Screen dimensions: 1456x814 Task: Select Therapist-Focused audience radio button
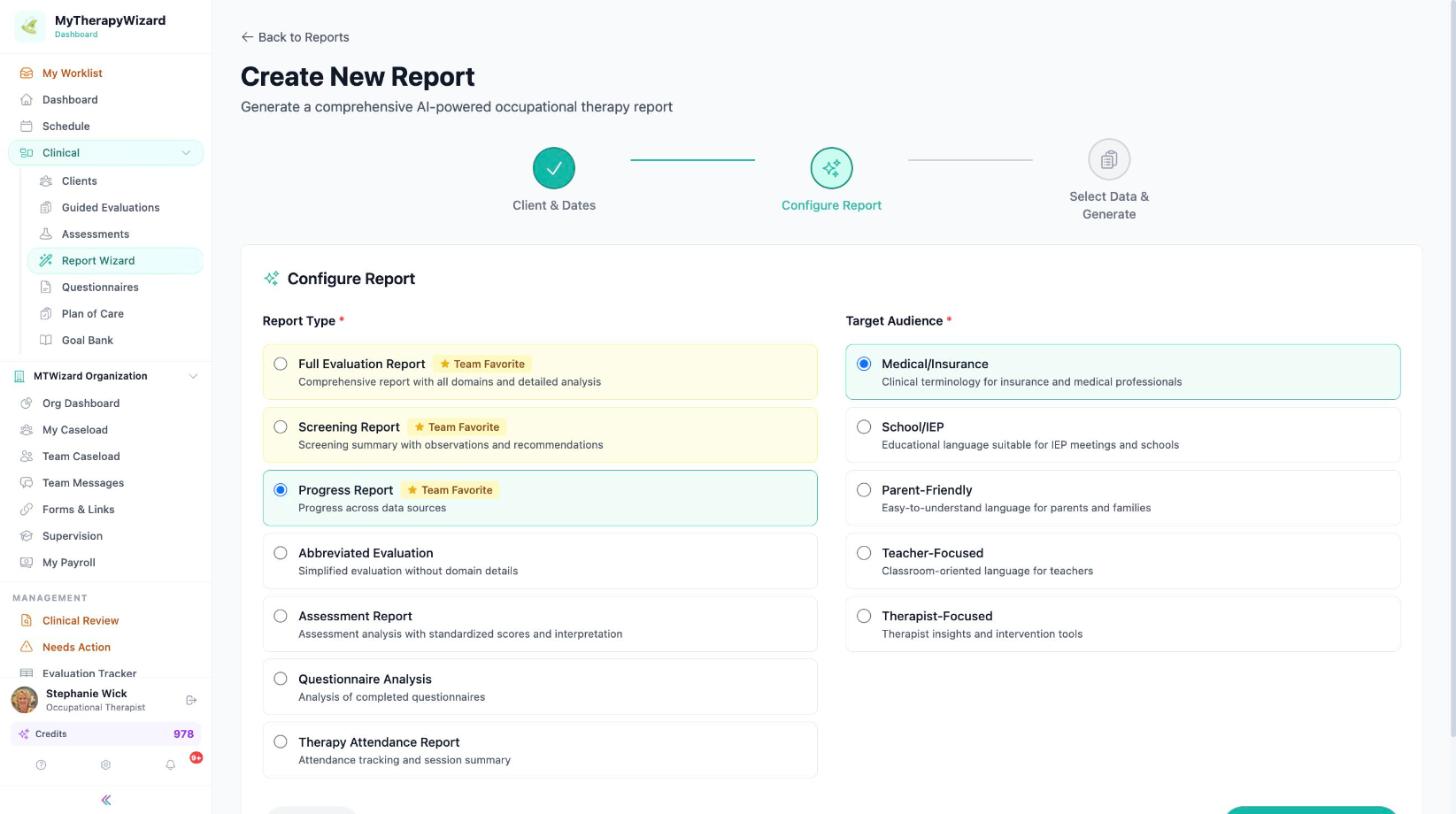pos(864,616)
